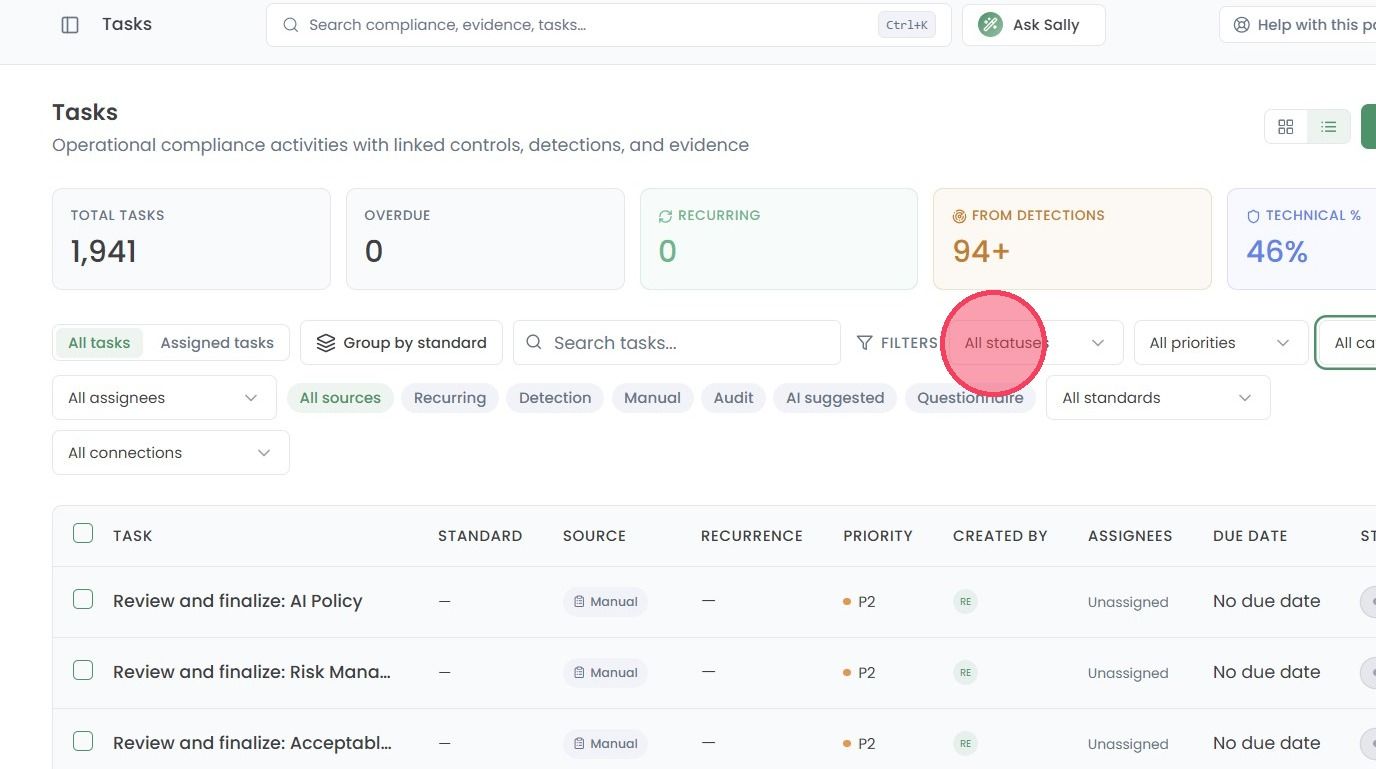Click the Ask Sally avatar icon
This screenshot has width=1376, height=769.
(x=990, y=25)
